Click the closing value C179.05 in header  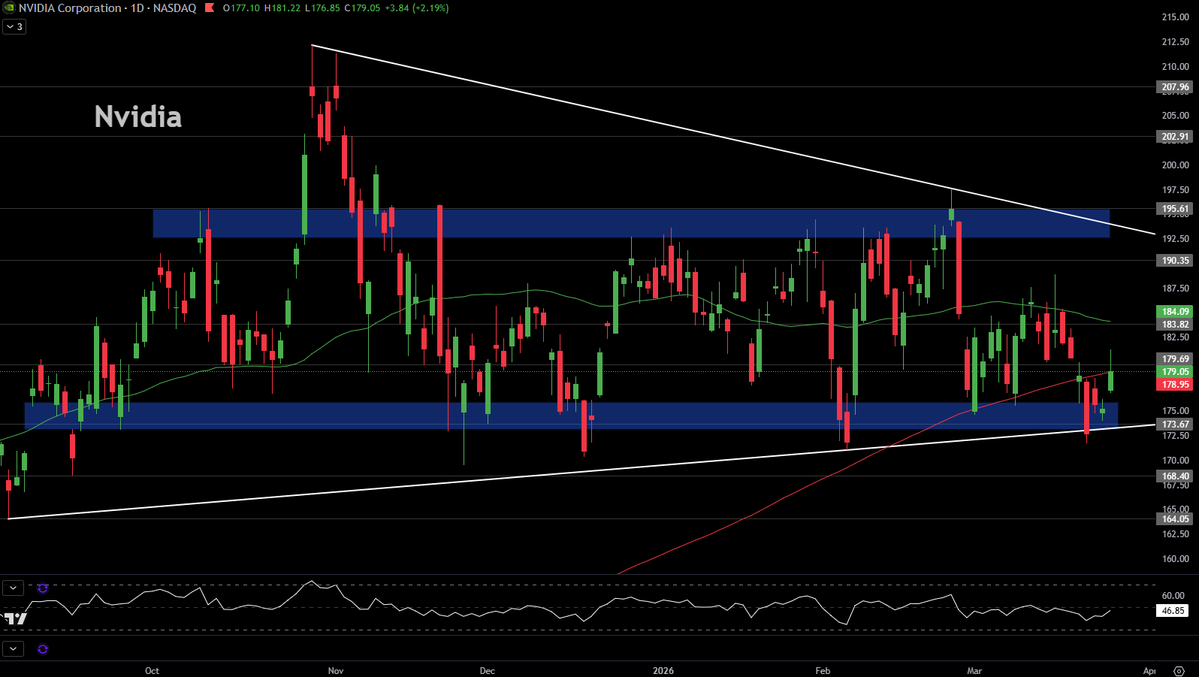pyautogui.click(x=364, y=8)
